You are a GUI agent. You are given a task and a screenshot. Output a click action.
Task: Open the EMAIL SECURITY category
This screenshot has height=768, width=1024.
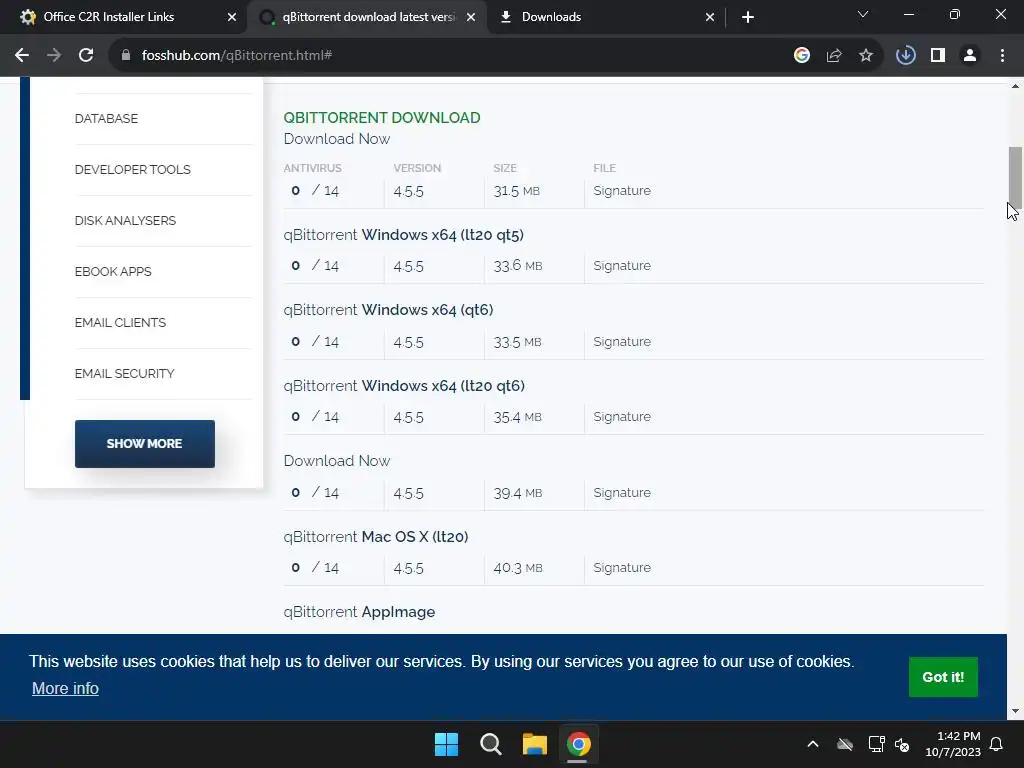coord(125,374)
